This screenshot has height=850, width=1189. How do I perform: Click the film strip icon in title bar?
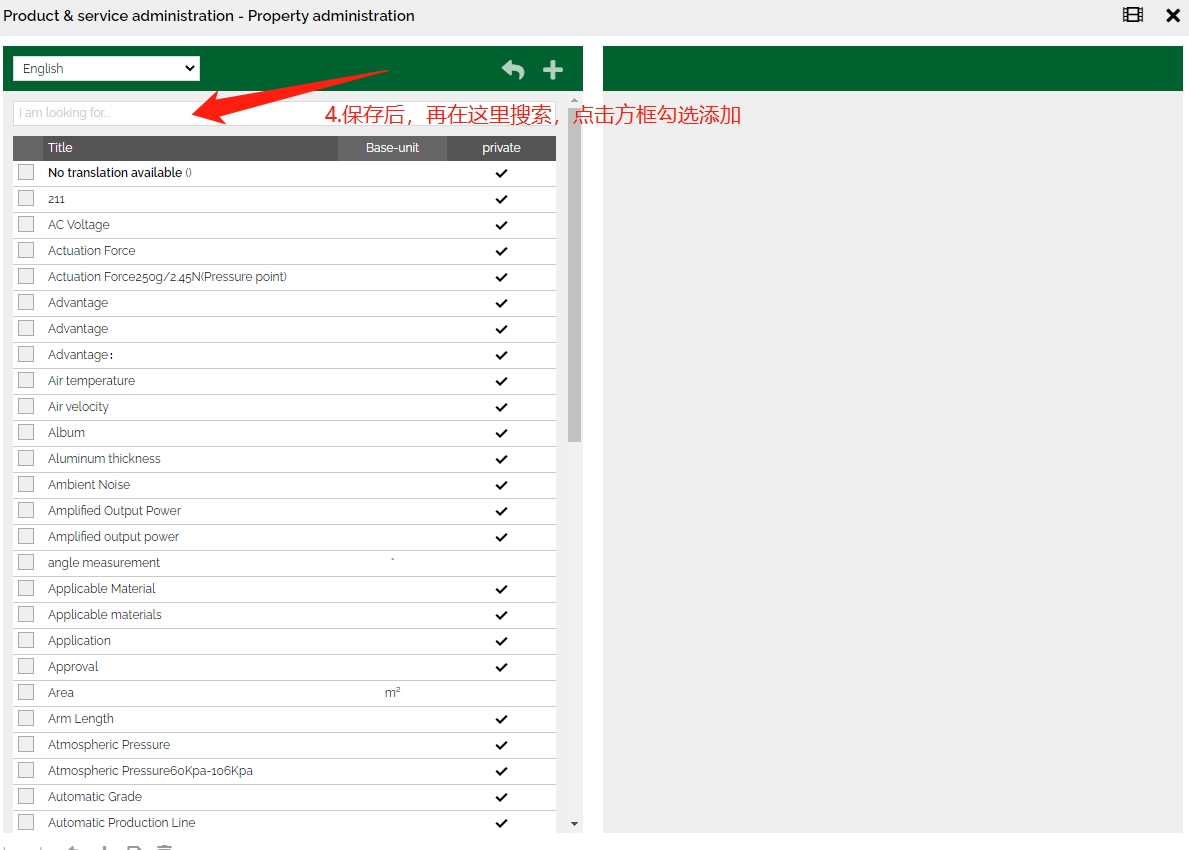1132,15
